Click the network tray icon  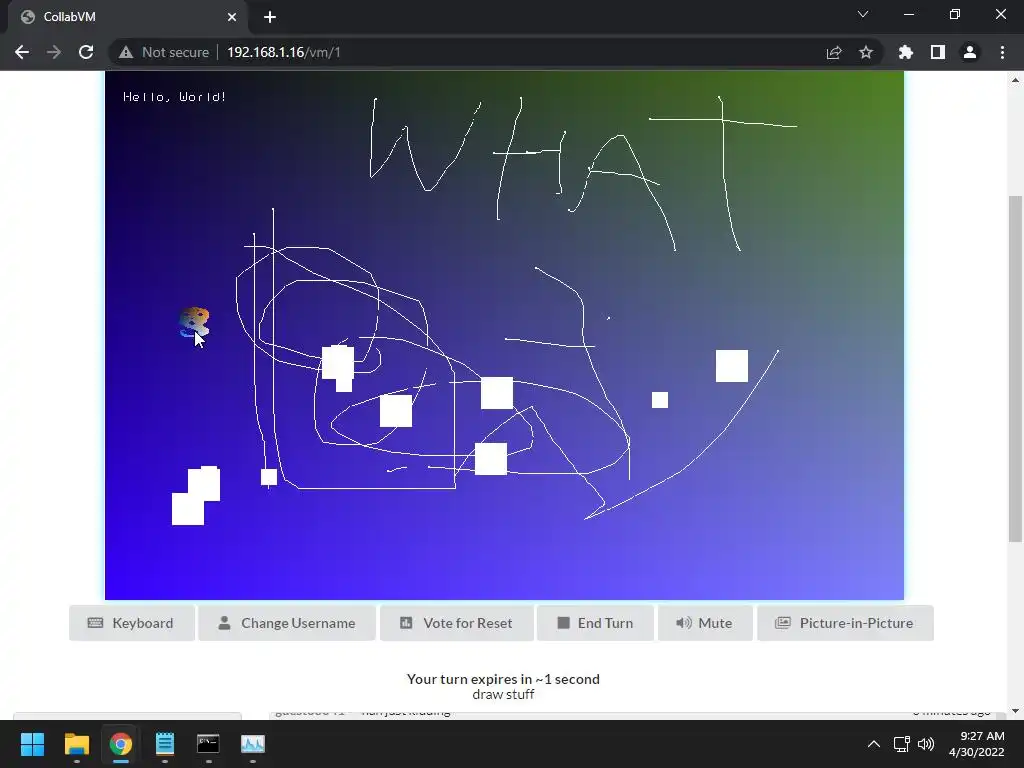[902, 744]
